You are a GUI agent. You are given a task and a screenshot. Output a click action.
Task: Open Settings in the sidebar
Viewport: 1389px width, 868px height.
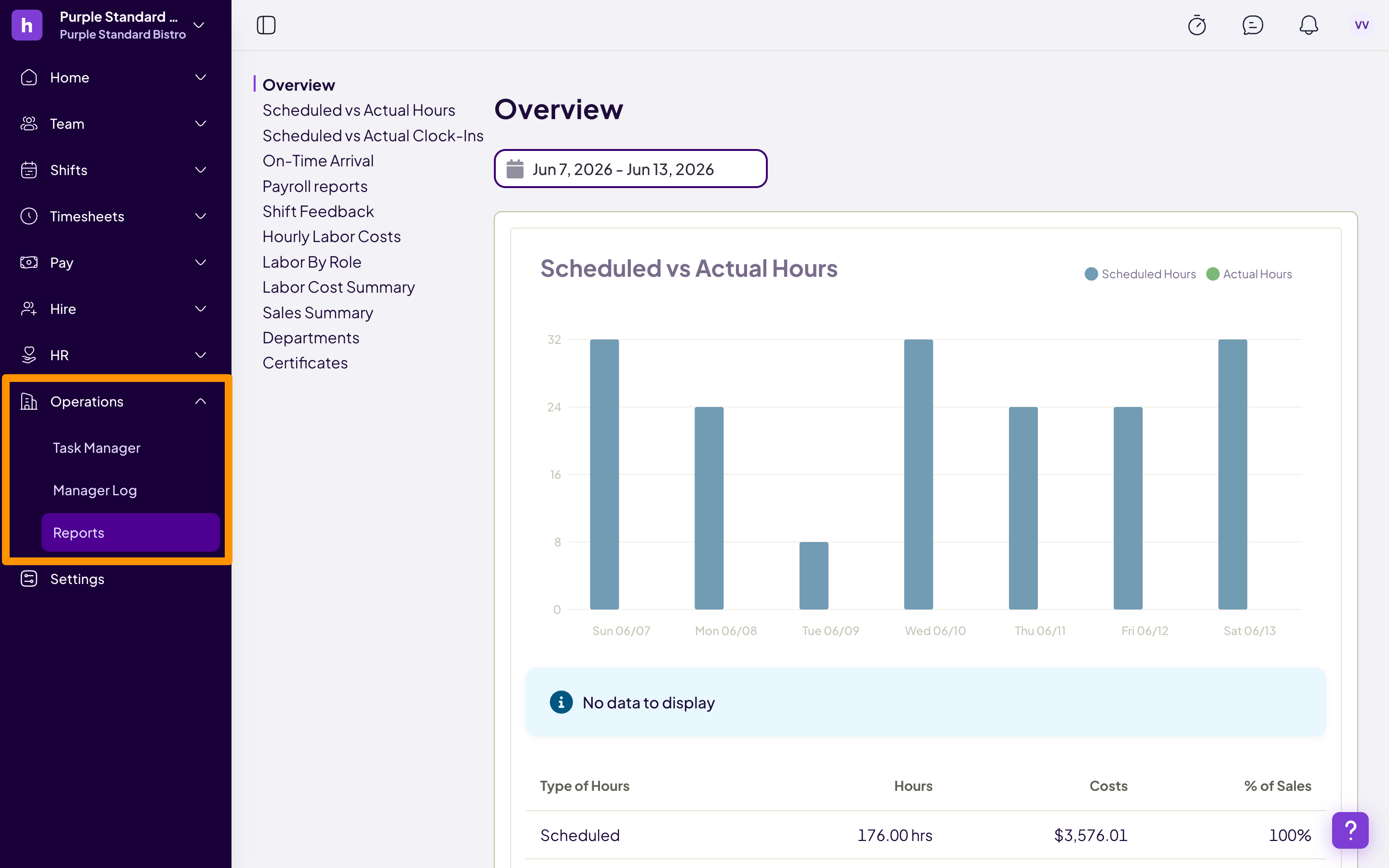click(x=77, y=579)
